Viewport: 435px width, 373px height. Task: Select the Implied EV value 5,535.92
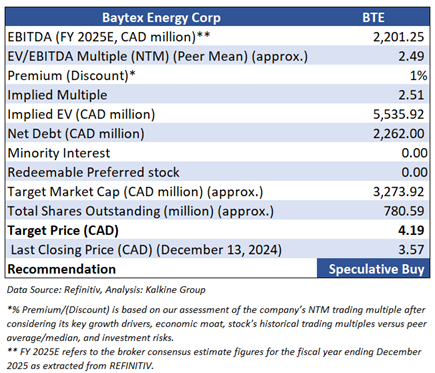[398, 114]
